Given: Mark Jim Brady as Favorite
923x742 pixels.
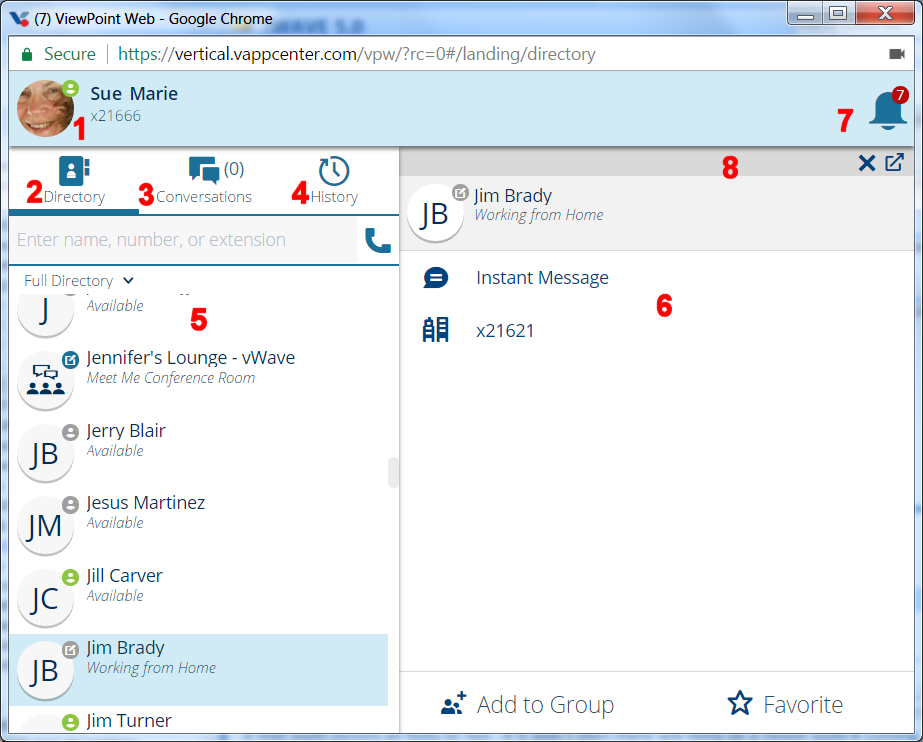Looking at the screenshot, I should (x=785, y=704).
